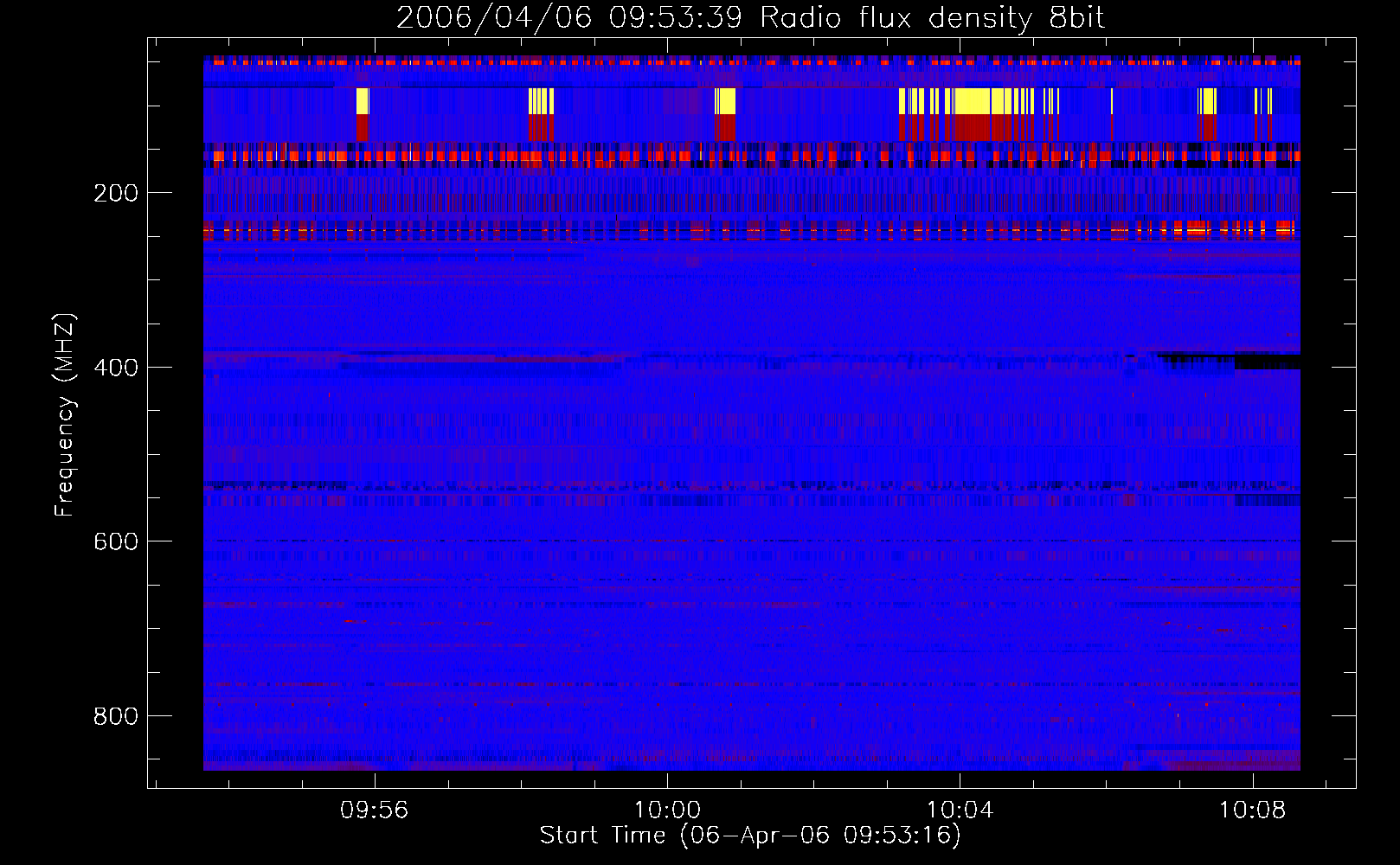
Task: Click the plot title "2006/04/06 09:53:39 Radio flux density 8bit"
Action: pyautogui.click(x=750, y=18)
